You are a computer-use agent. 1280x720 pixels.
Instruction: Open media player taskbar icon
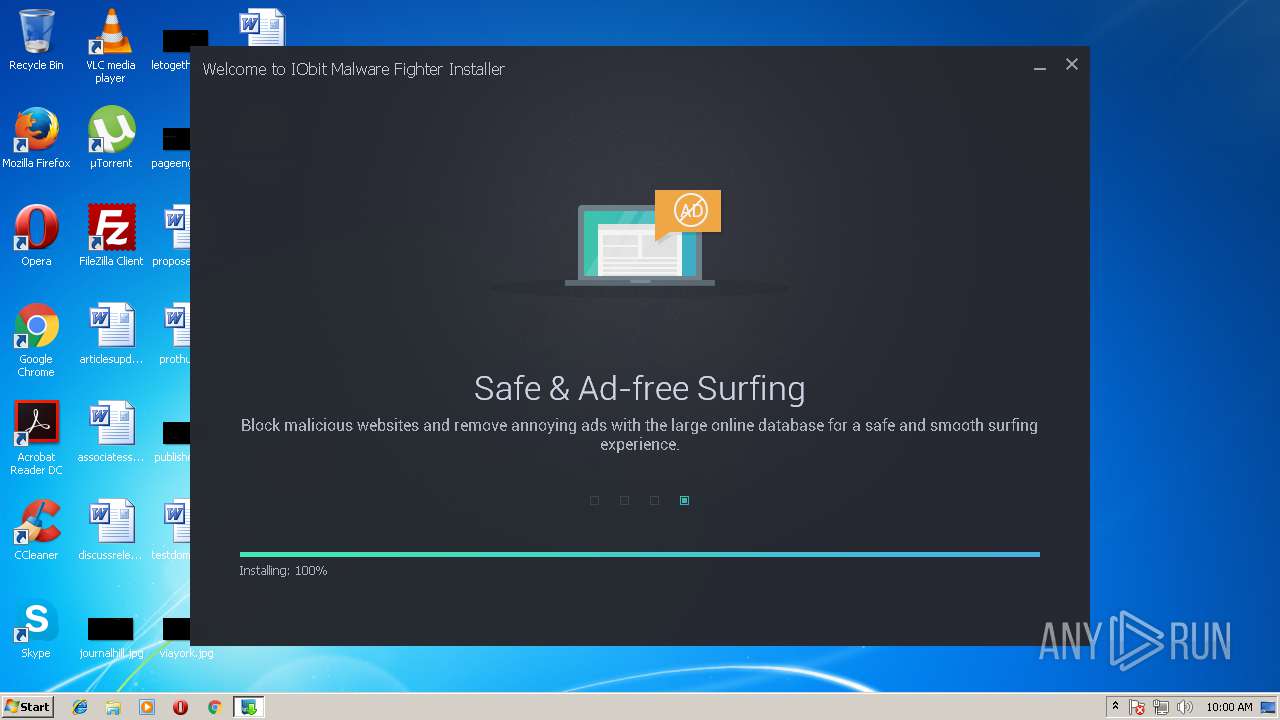(147, 707)
